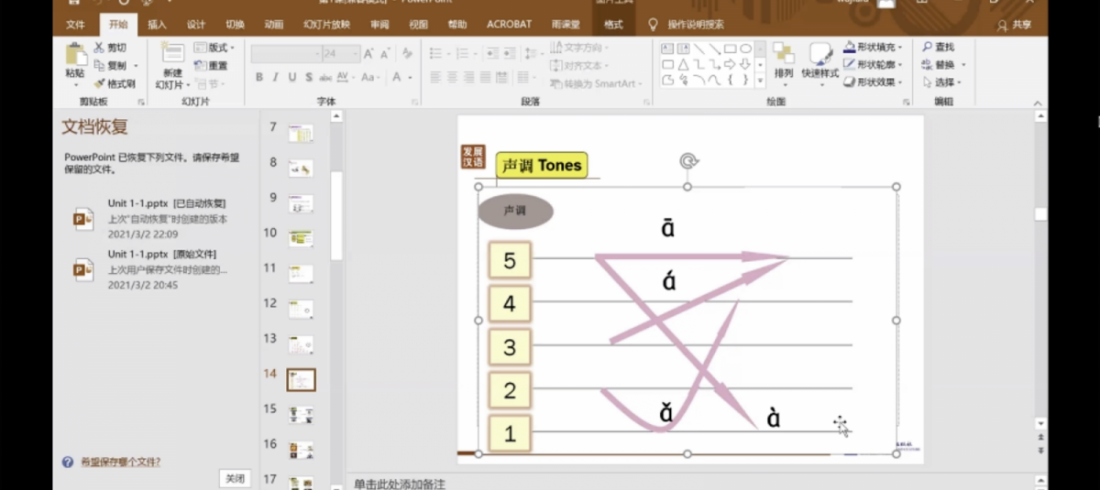
Task: Open the Select (选择) dropdown
Action: [x=944, y=82]
